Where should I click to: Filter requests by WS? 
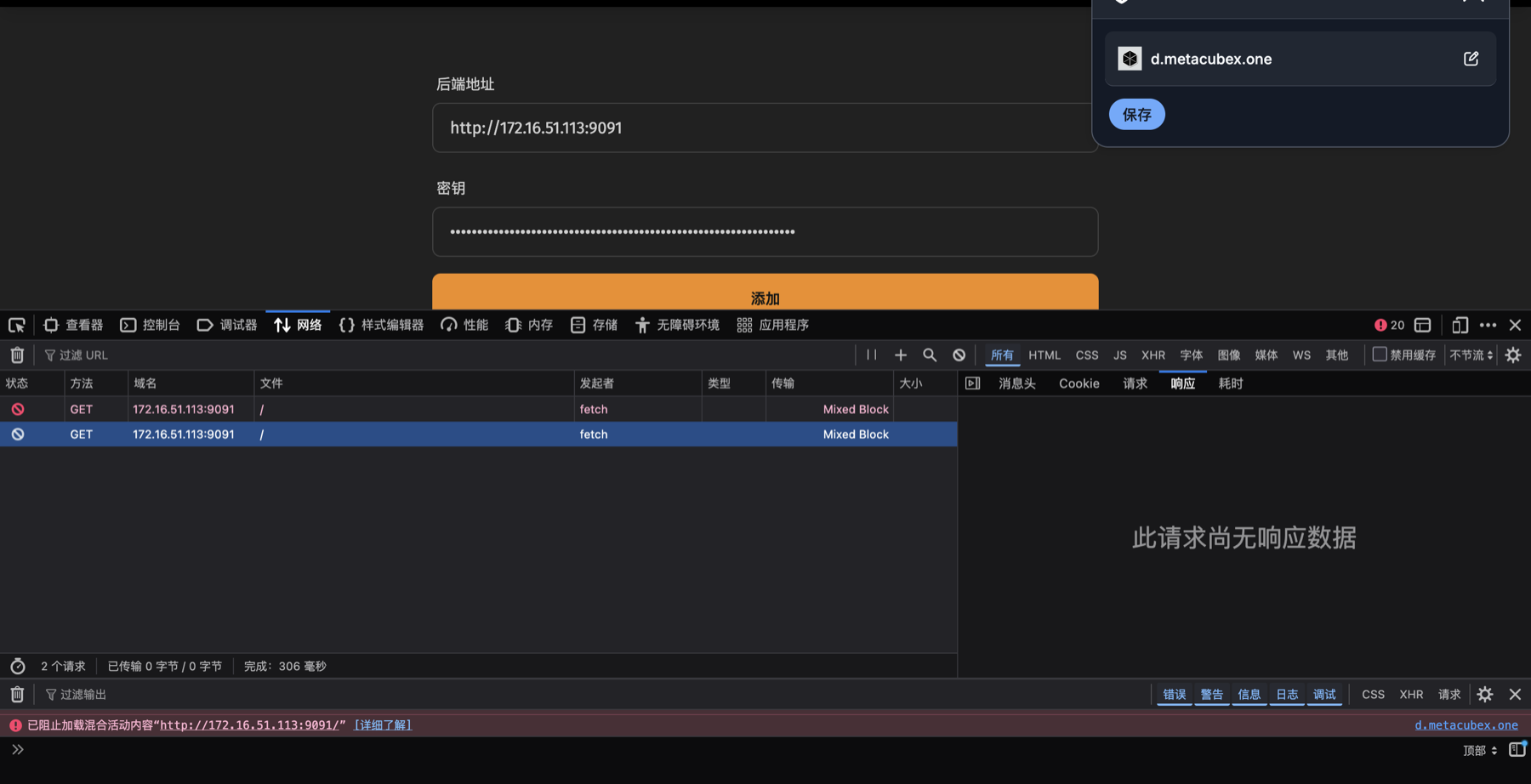pos(1301,355)
